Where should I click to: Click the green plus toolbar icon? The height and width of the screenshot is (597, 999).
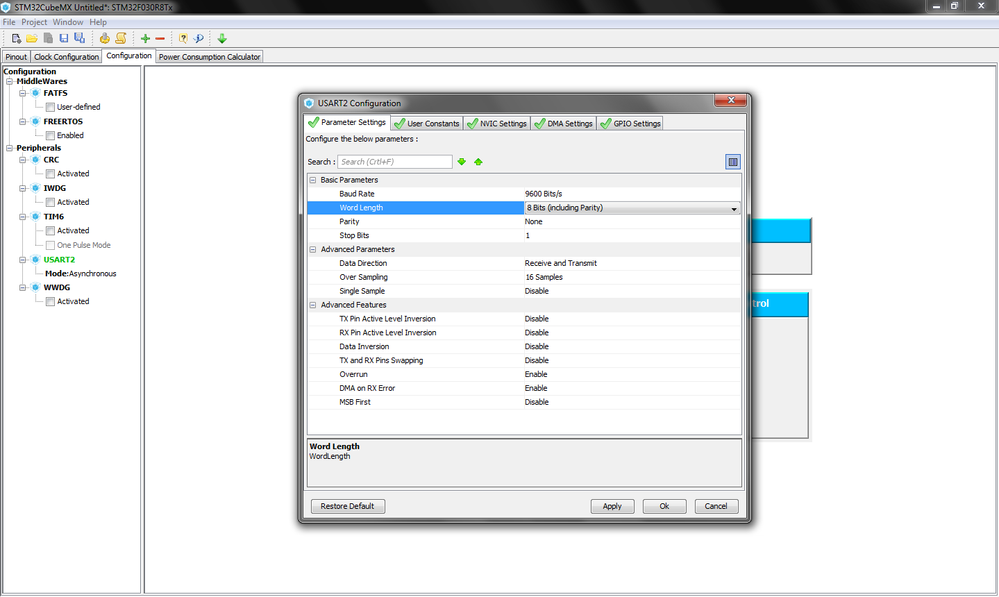[x=145, y=38]
